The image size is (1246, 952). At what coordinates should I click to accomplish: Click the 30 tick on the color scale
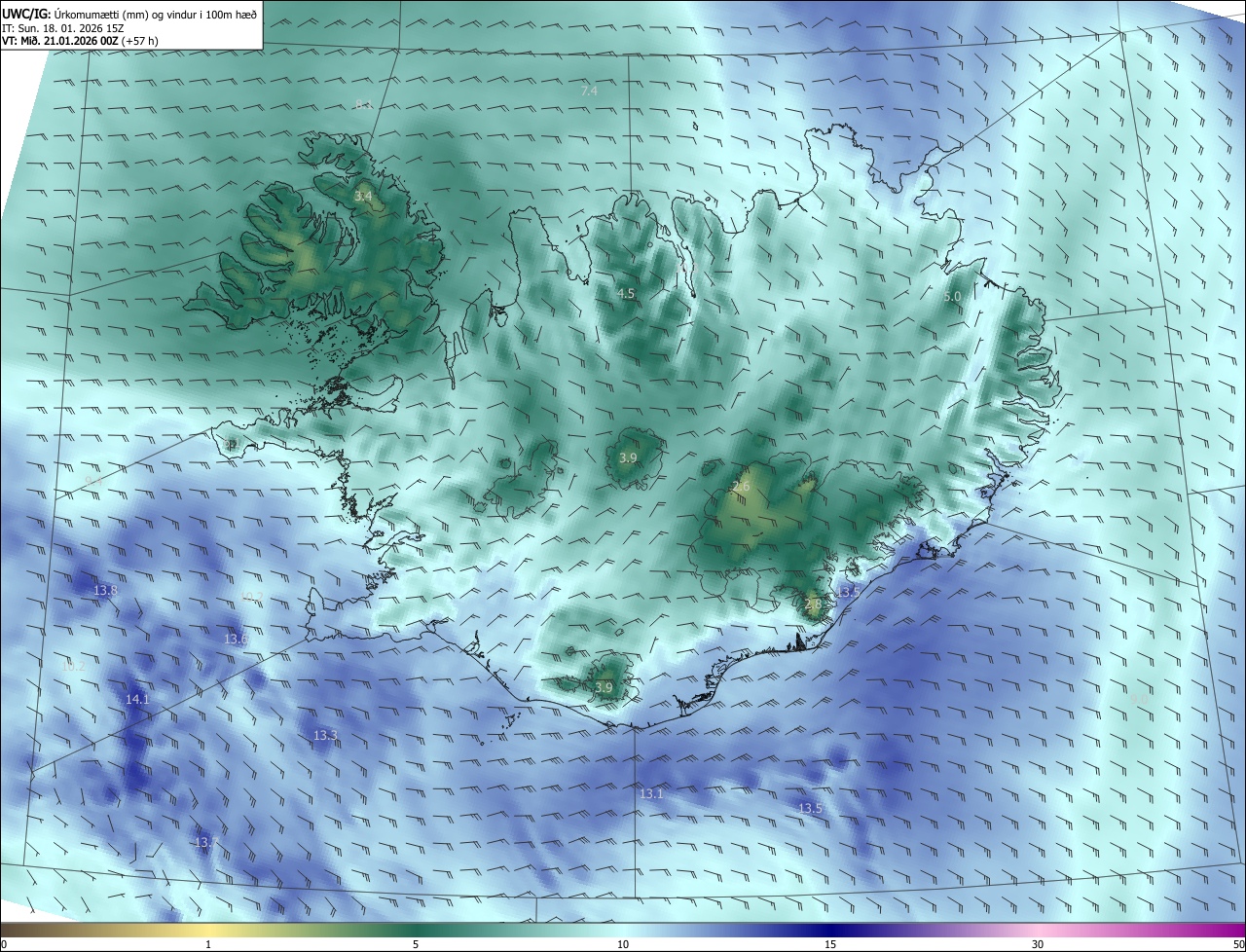coord(1038,944)
